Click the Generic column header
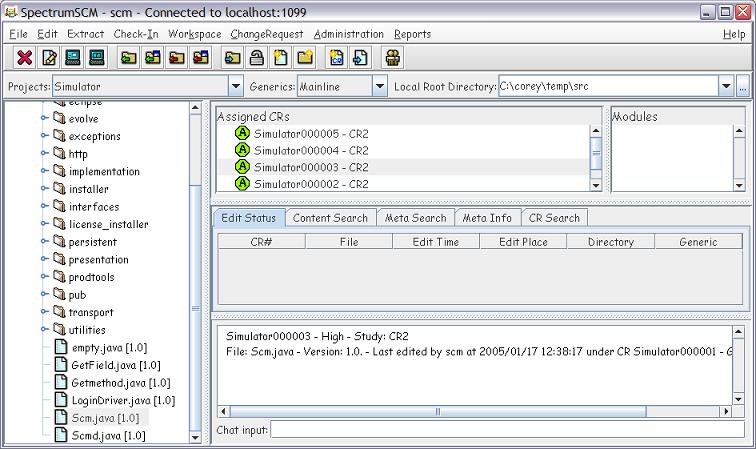The image size is (756, 449). [698, 242]
